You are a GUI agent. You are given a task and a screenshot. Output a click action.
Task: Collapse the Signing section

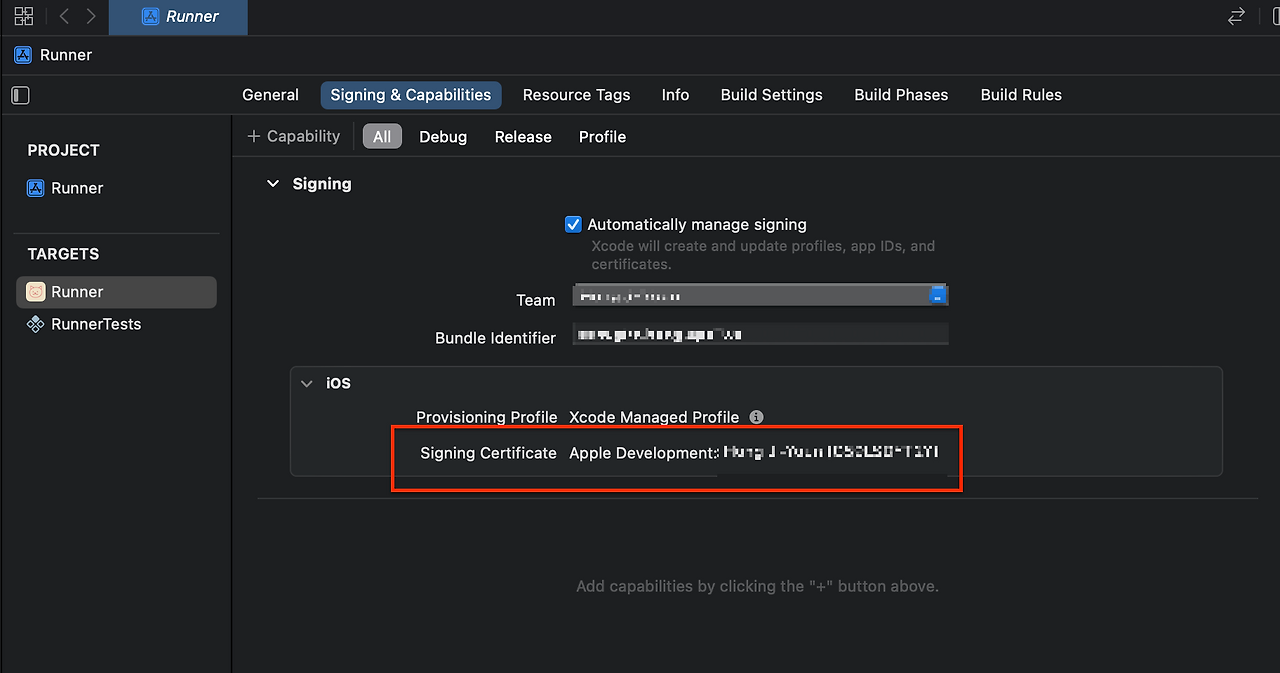coord(273,184)
